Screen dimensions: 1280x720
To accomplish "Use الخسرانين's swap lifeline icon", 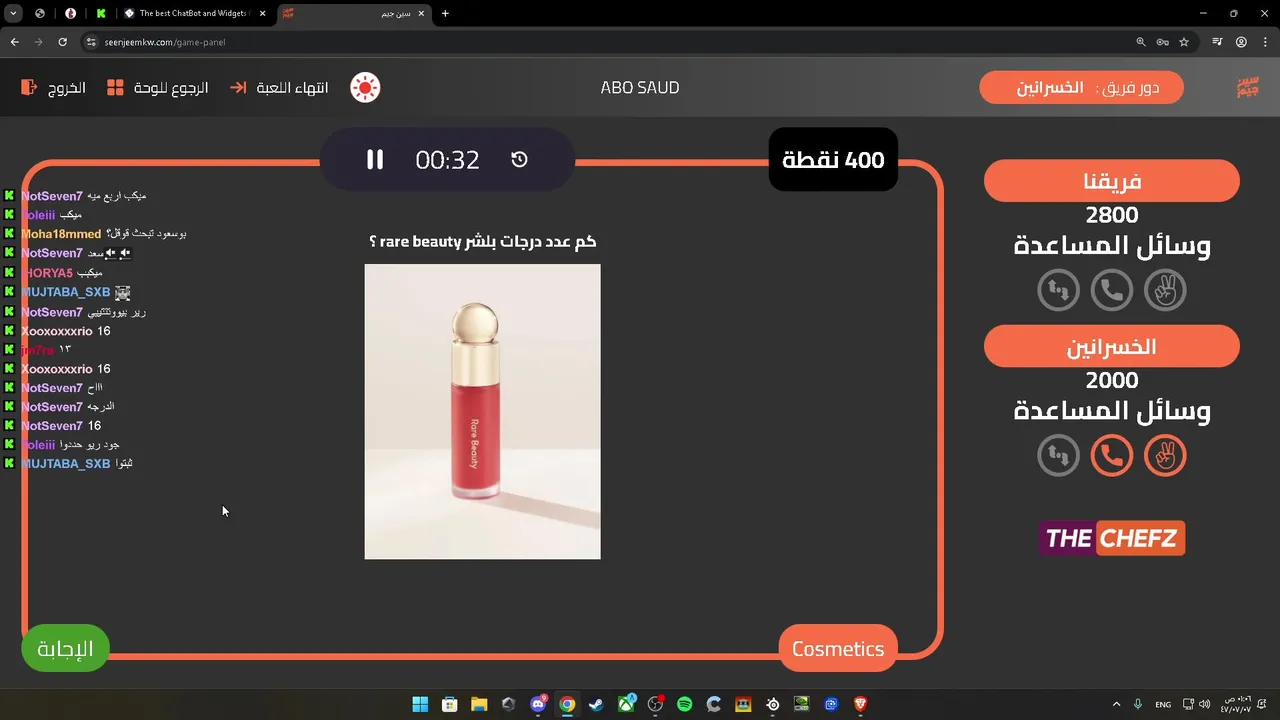I will [1059, 456].
